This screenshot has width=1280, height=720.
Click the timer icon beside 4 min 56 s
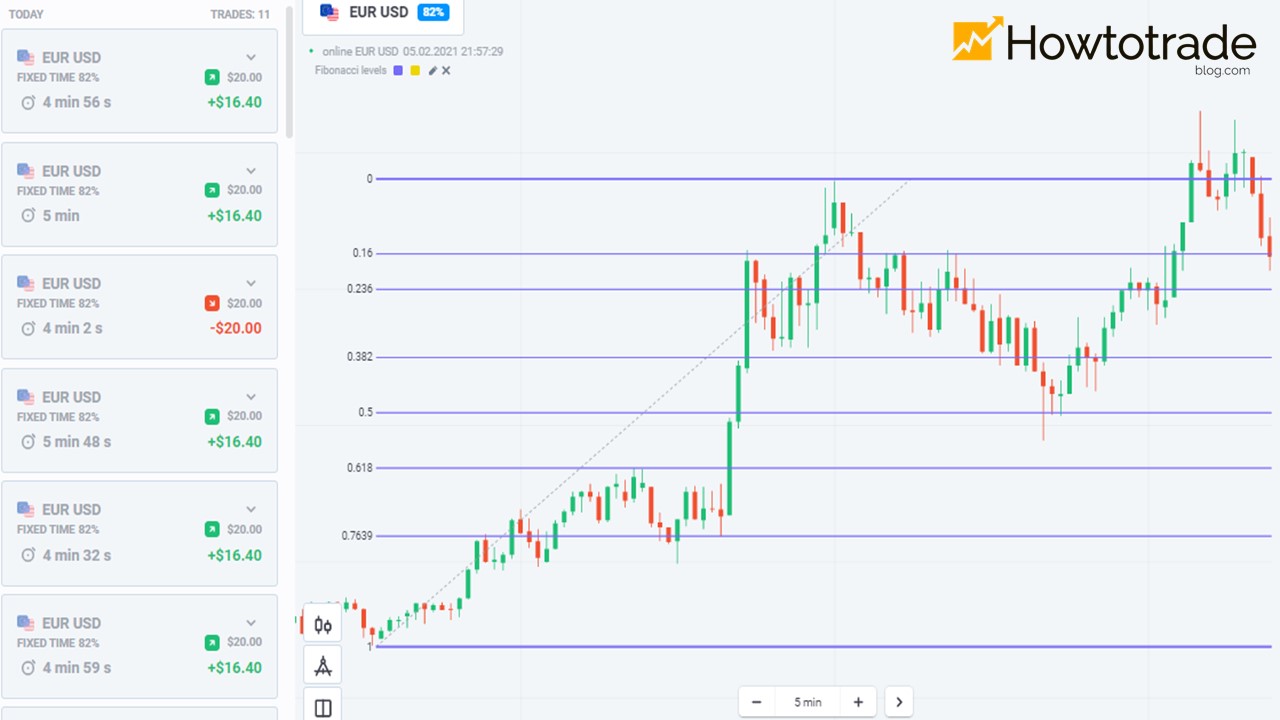(x=28, y=102)
